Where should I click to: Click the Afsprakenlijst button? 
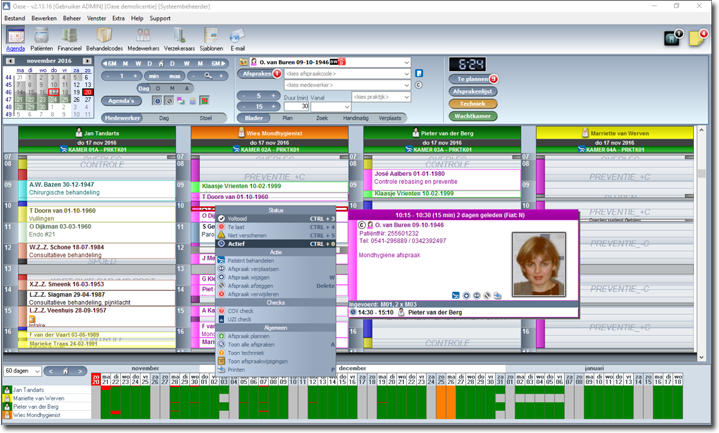pos(473,91)
